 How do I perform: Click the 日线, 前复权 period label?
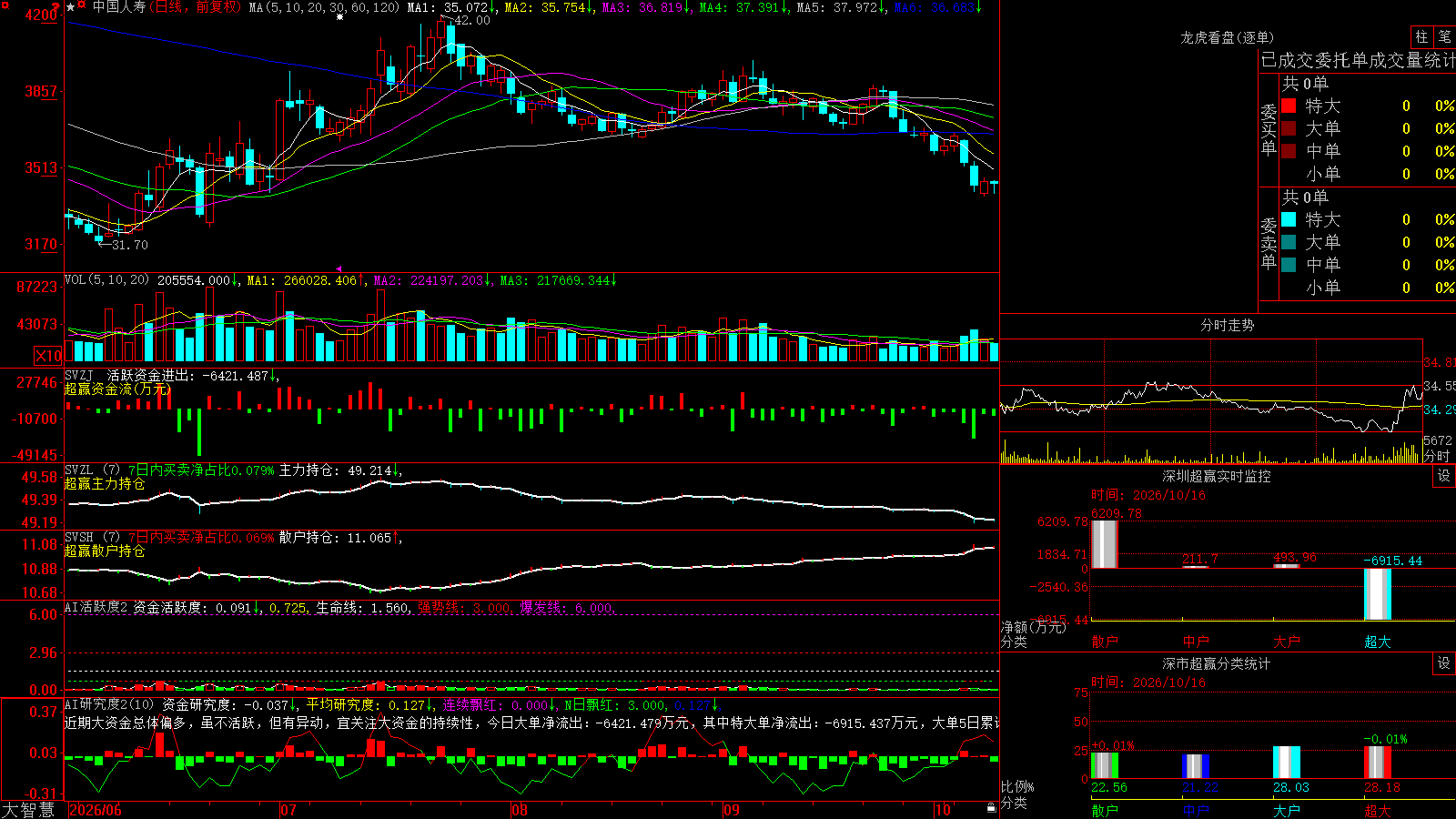click(196, 7)
